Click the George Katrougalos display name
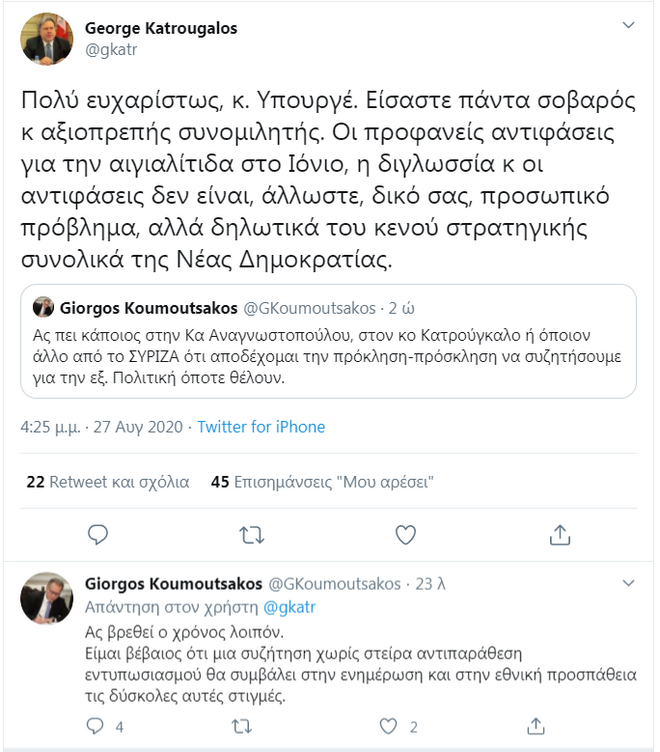660x752 pixels. click(x=161, y=28)
